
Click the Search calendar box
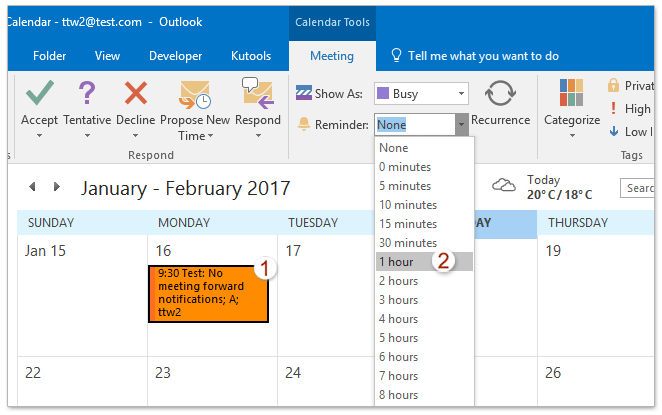click(x=637, y=188)
